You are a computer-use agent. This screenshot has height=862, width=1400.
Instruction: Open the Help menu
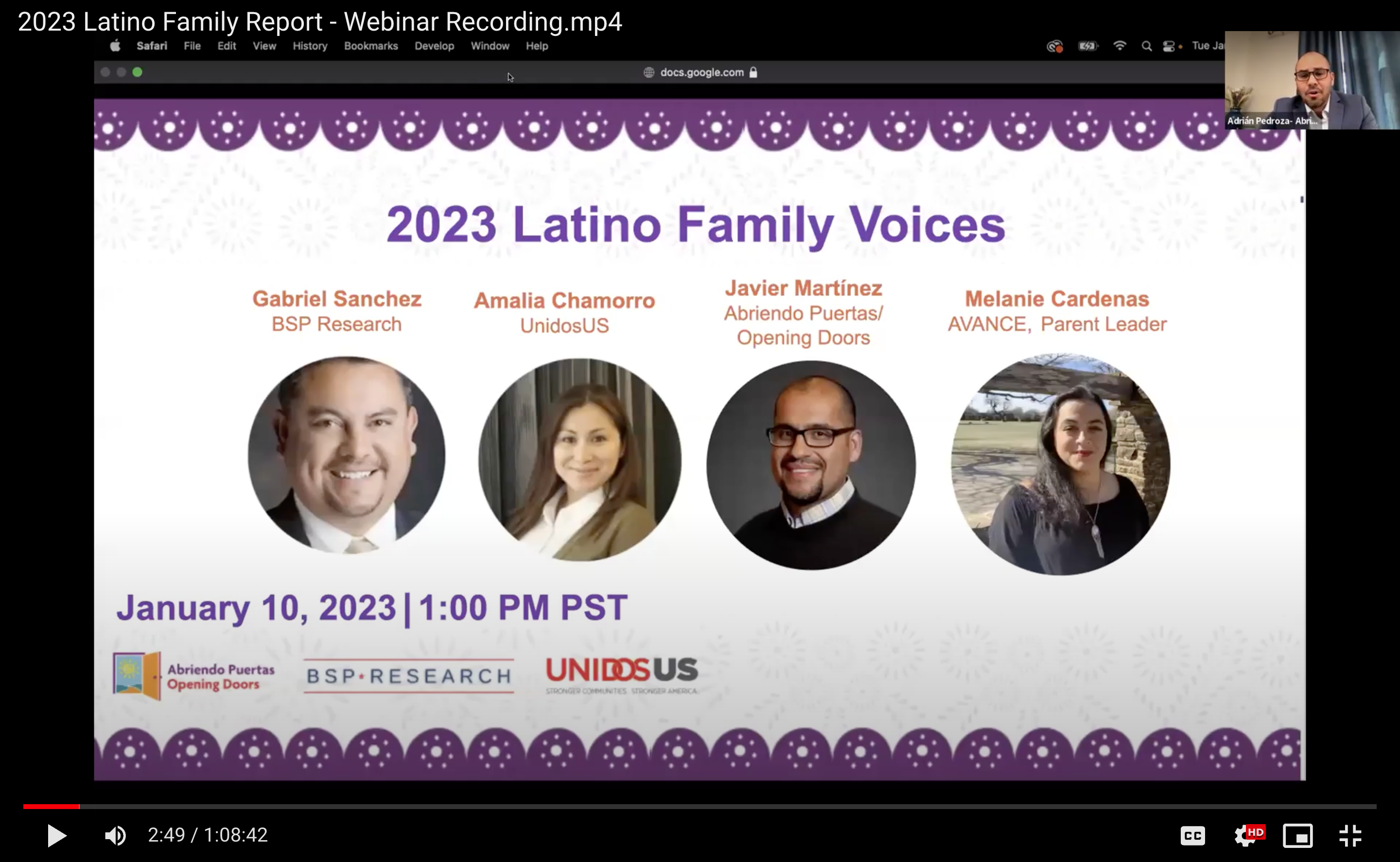[x=537, y=46]
